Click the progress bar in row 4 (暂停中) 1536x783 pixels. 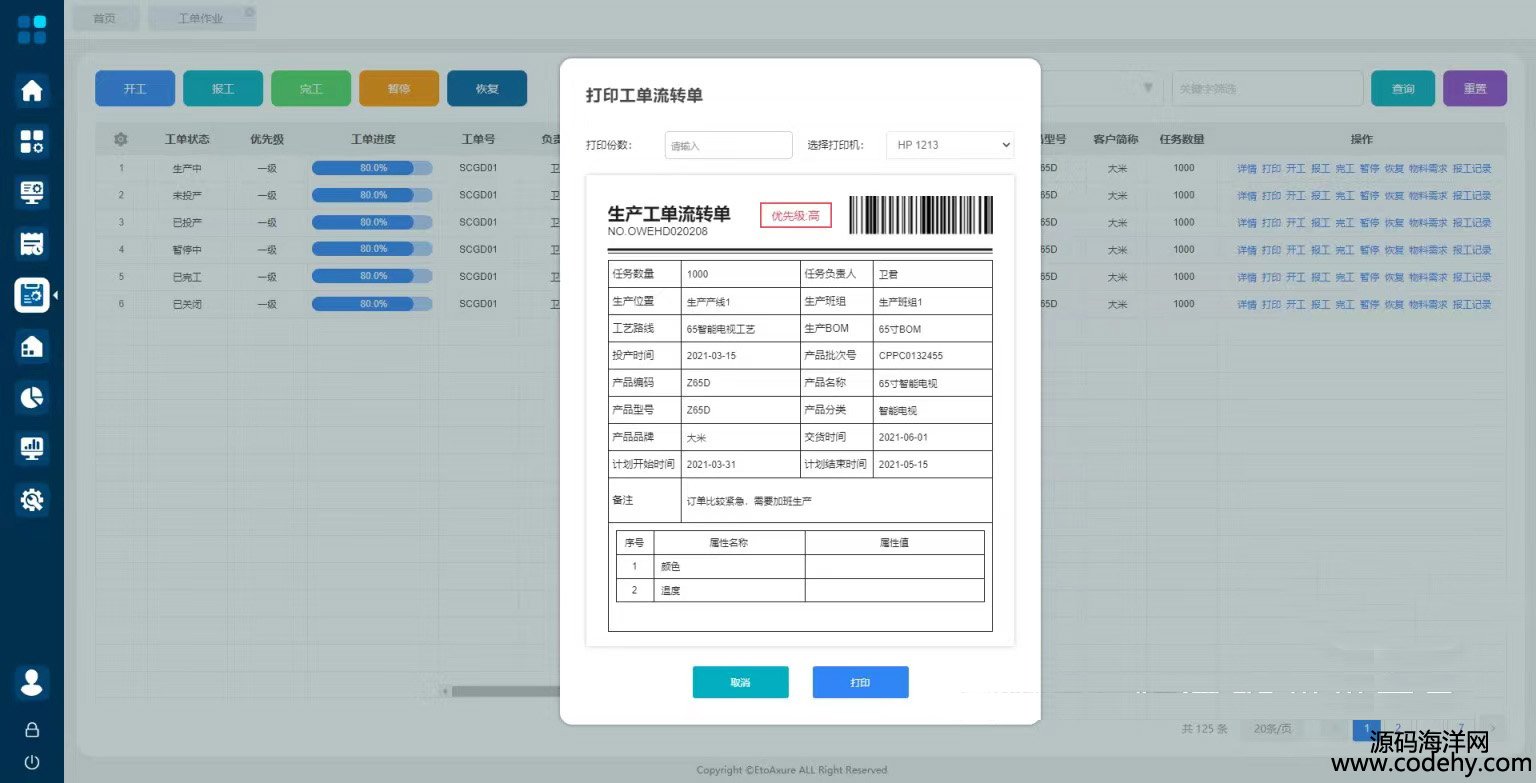click(372, 249)
